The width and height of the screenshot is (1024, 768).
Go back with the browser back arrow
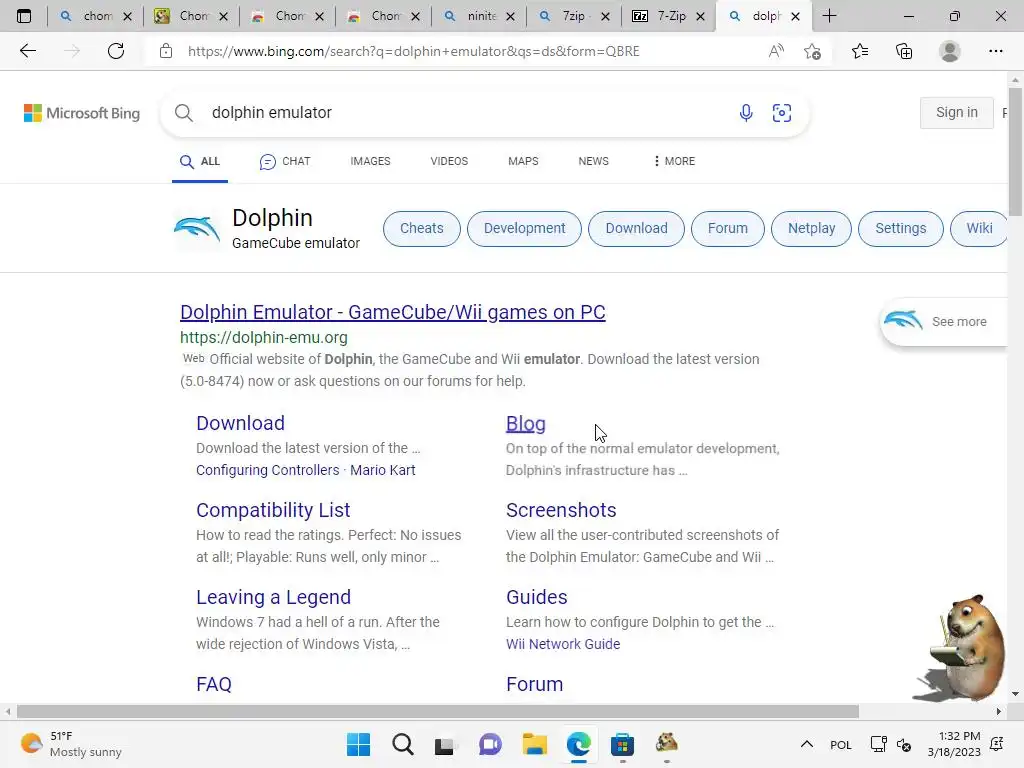pyautogui.click(x=27, y=51)
